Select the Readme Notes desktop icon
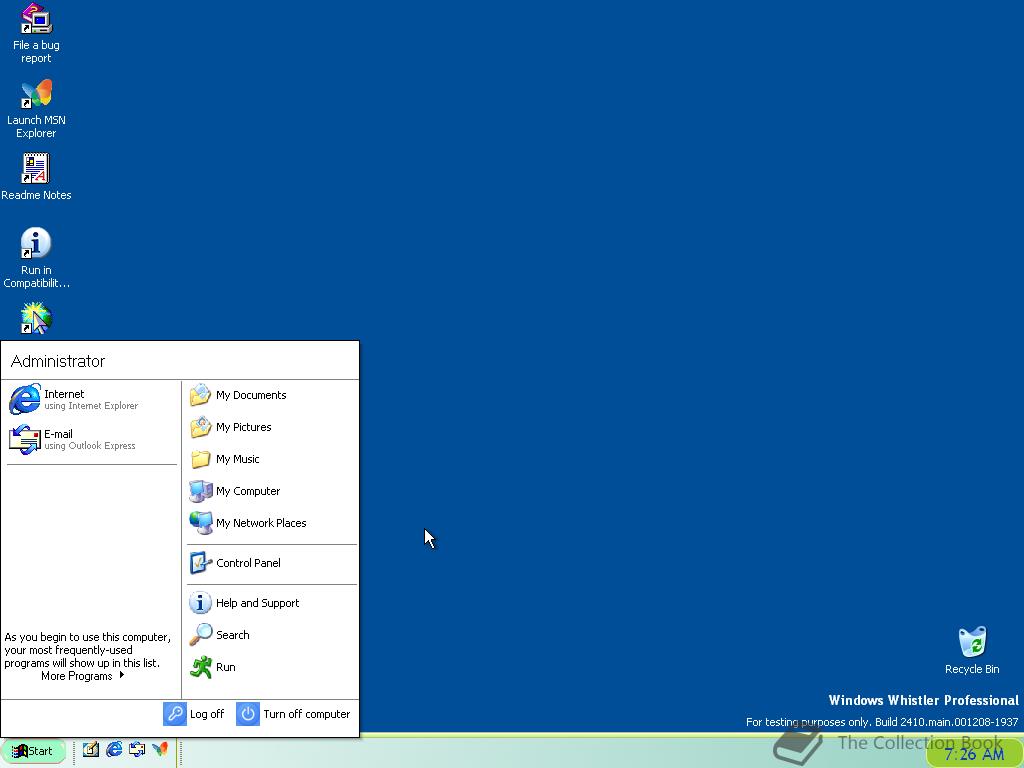1024x768 pixels. 36,177
